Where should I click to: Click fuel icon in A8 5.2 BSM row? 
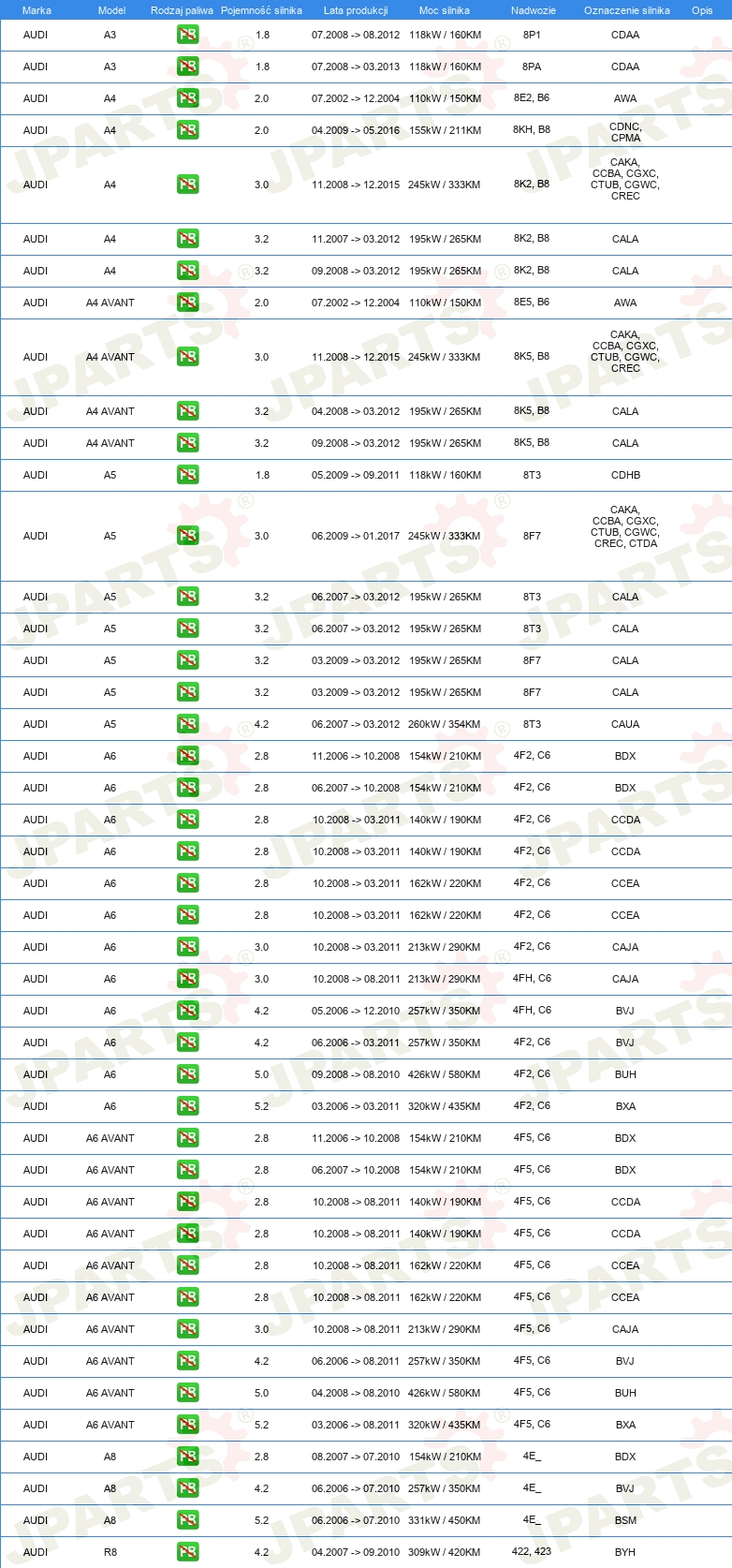(187, 1520)
